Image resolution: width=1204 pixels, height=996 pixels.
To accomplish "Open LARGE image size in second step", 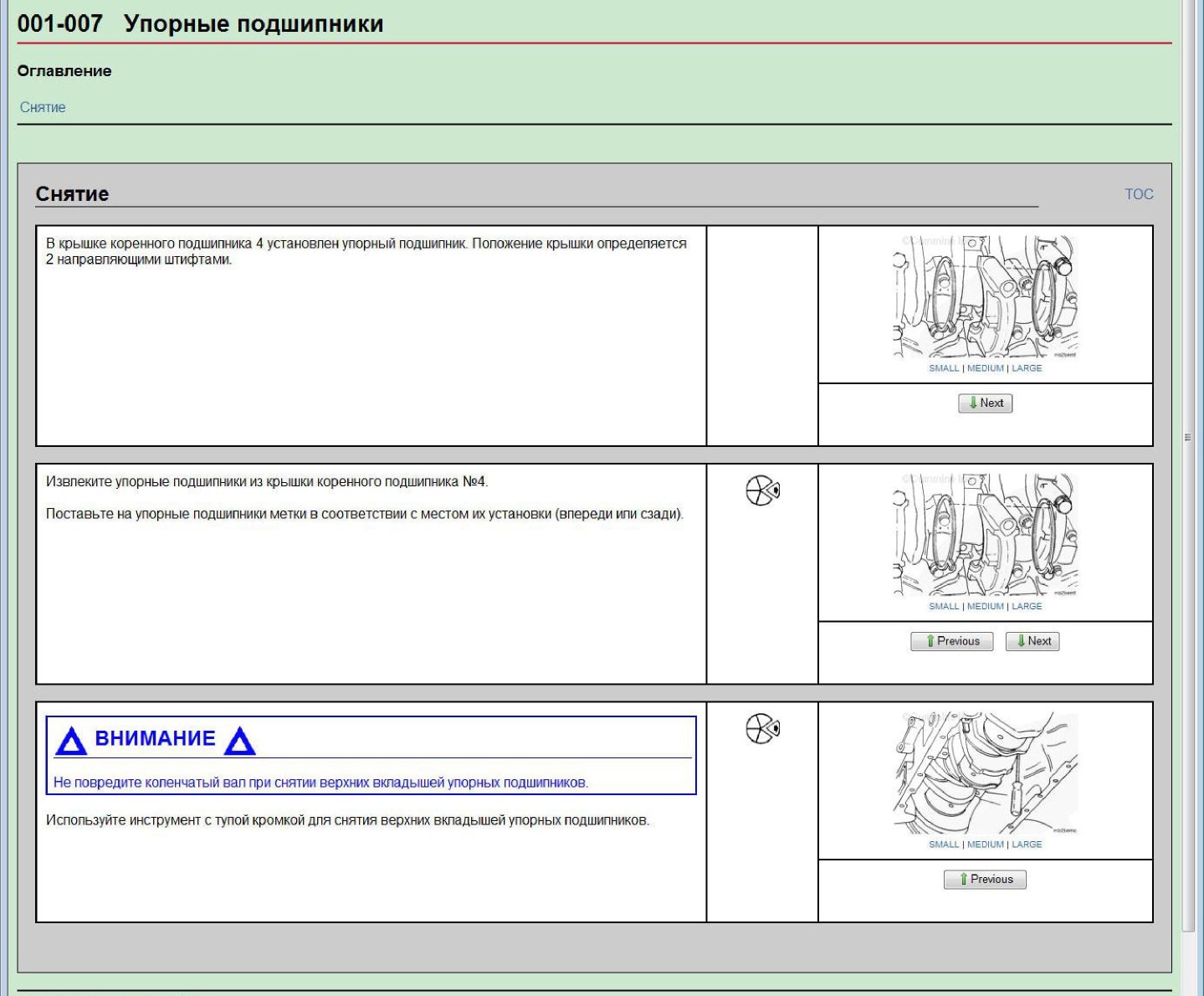I will tap(1027, 606).
